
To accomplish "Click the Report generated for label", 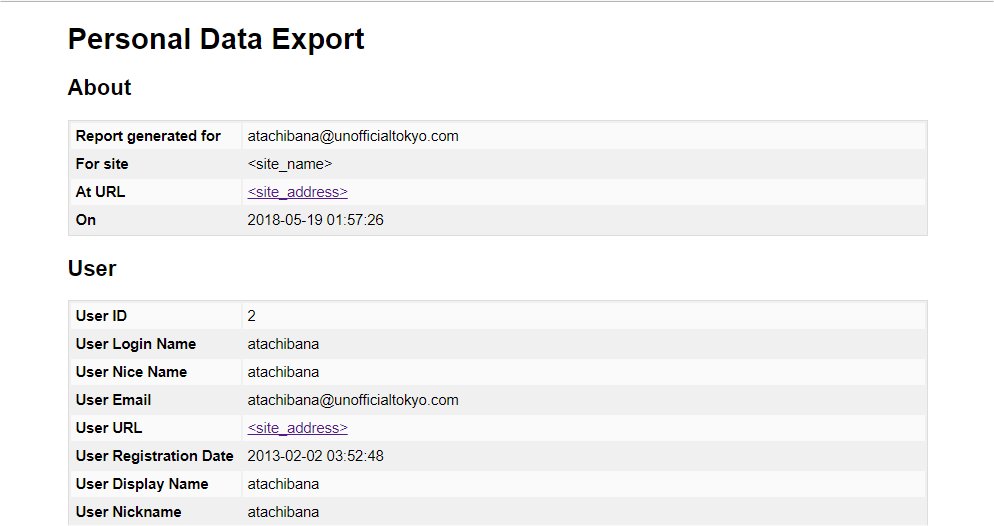I will coord(148,136).
